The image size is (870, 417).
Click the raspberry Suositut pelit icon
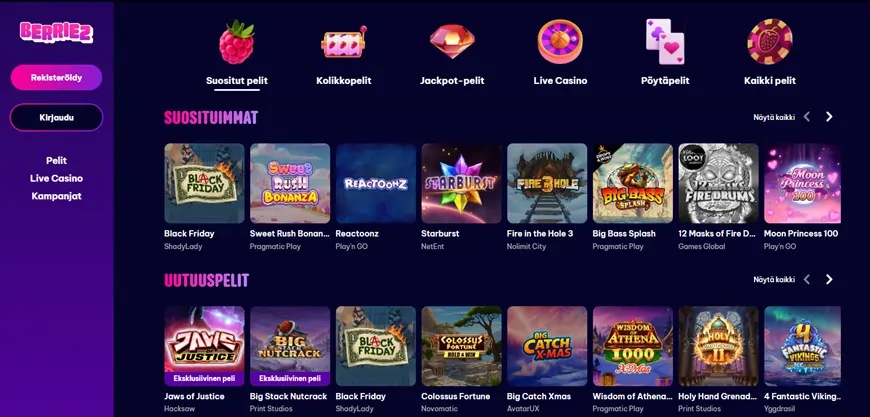[236, 42]
